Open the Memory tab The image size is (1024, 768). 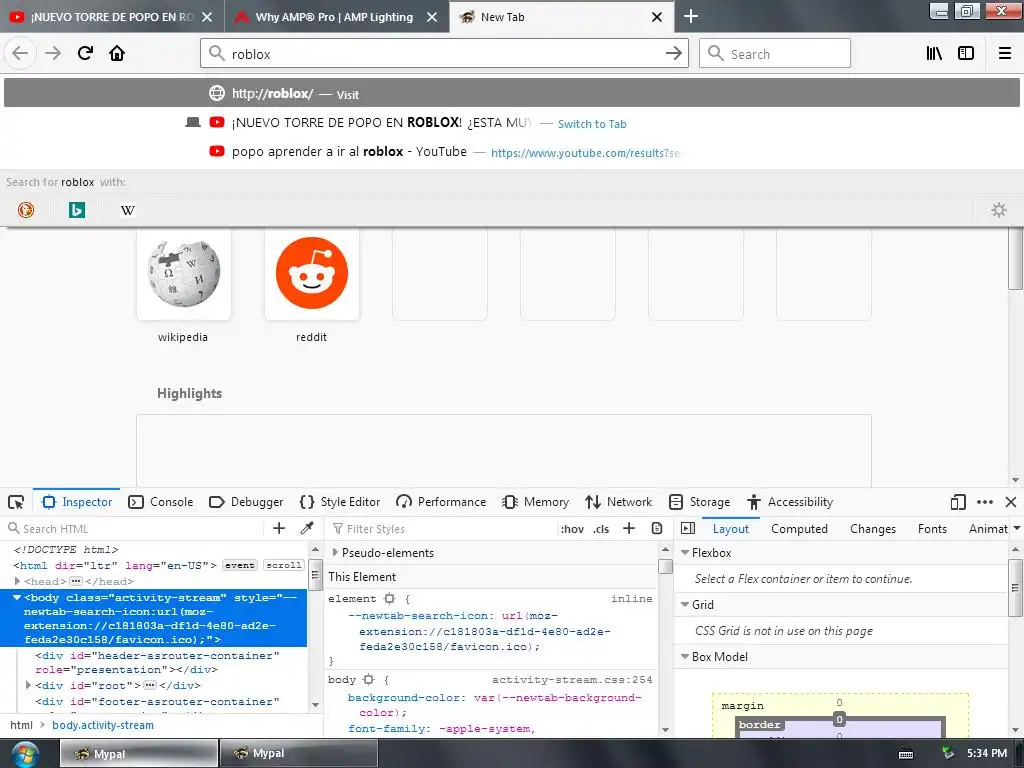click(x=536, y=502)
